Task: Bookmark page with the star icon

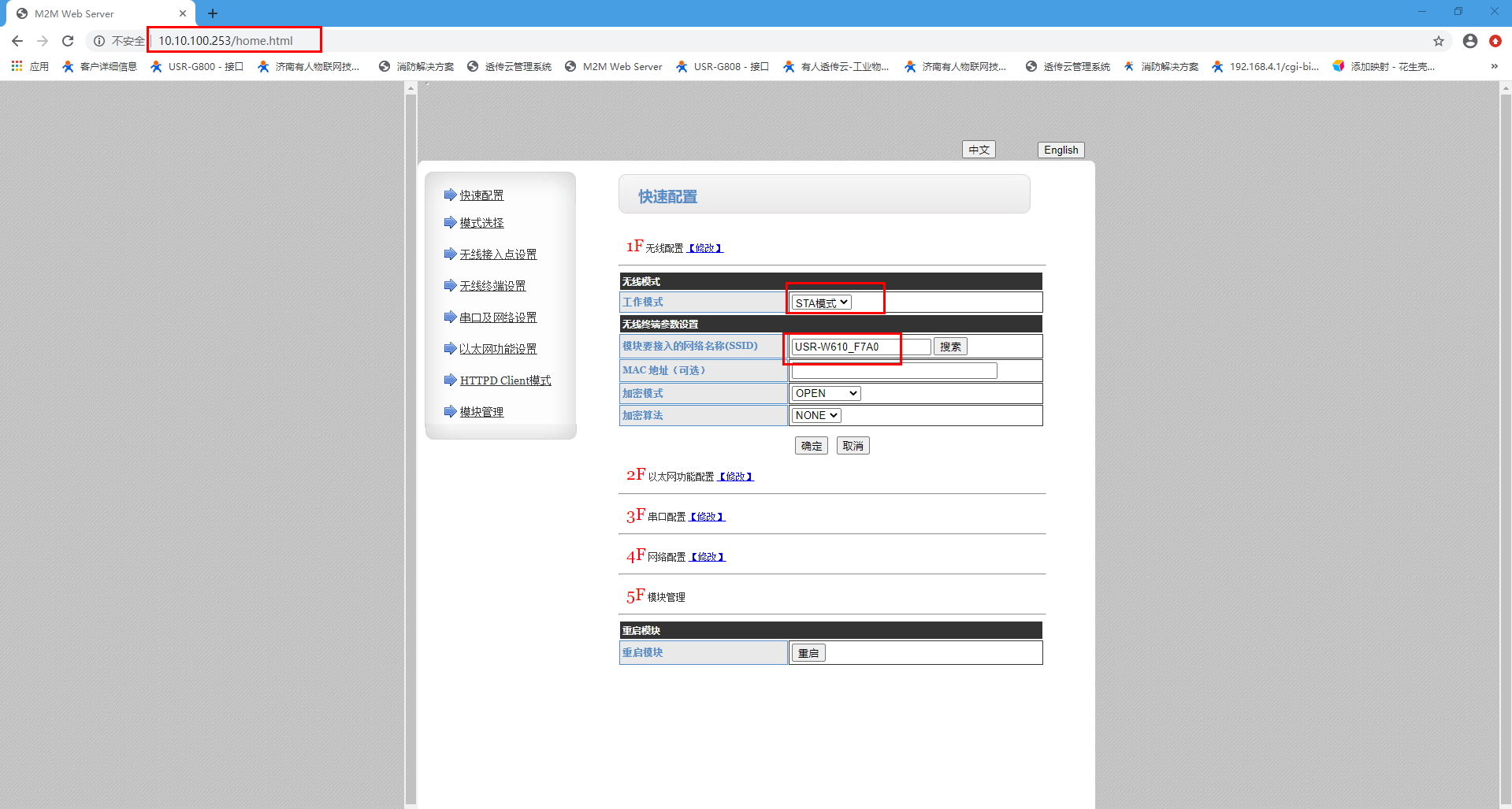Action: point(1438,41)
